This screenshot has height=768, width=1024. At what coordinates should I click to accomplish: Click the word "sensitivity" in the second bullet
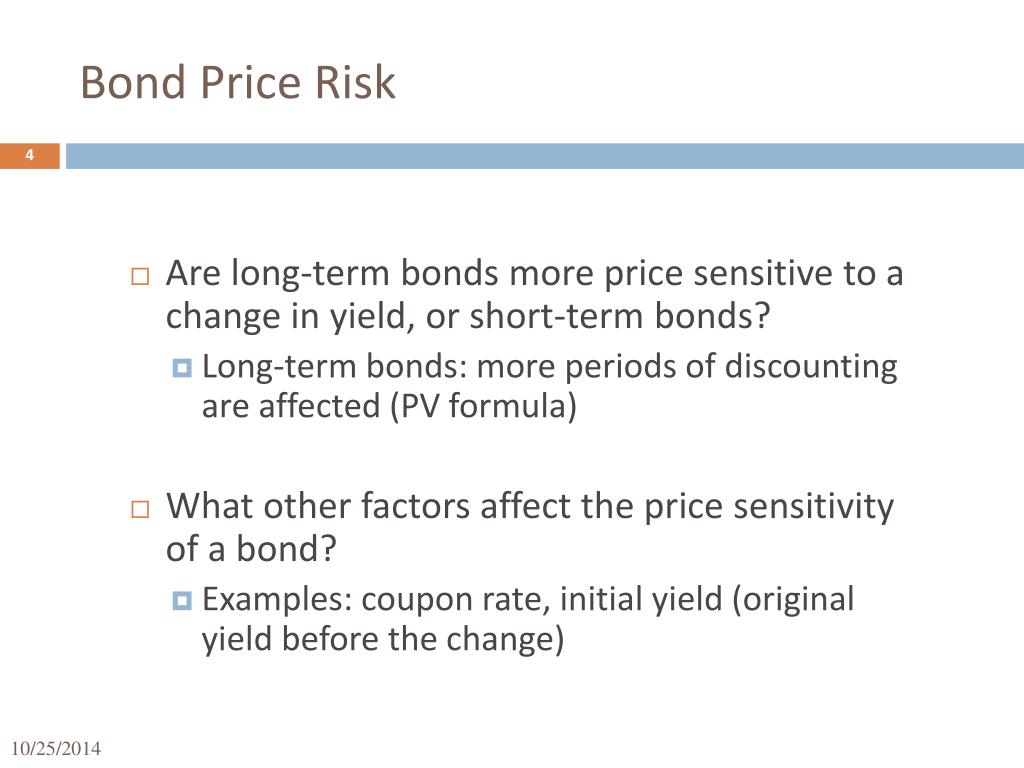813,507
